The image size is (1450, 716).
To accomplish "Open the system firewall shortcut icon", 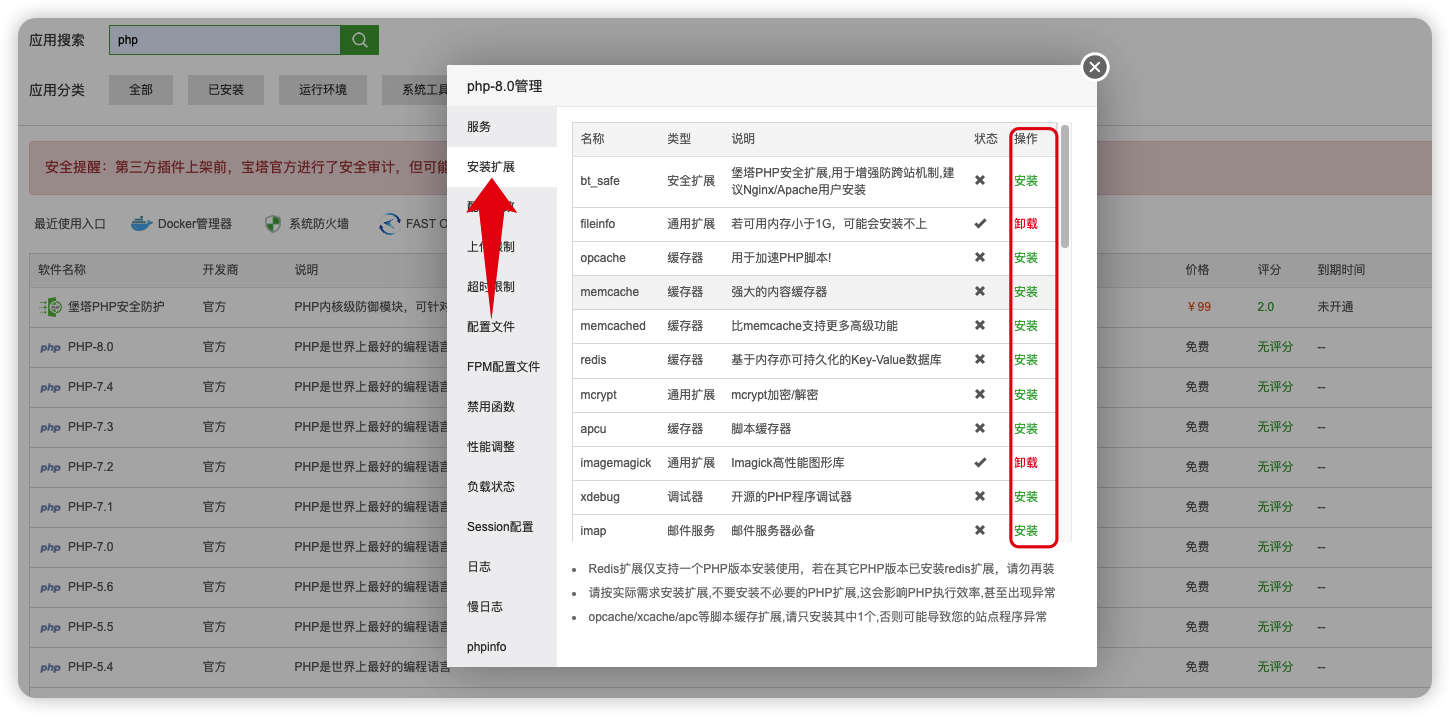I will [273, 224].
